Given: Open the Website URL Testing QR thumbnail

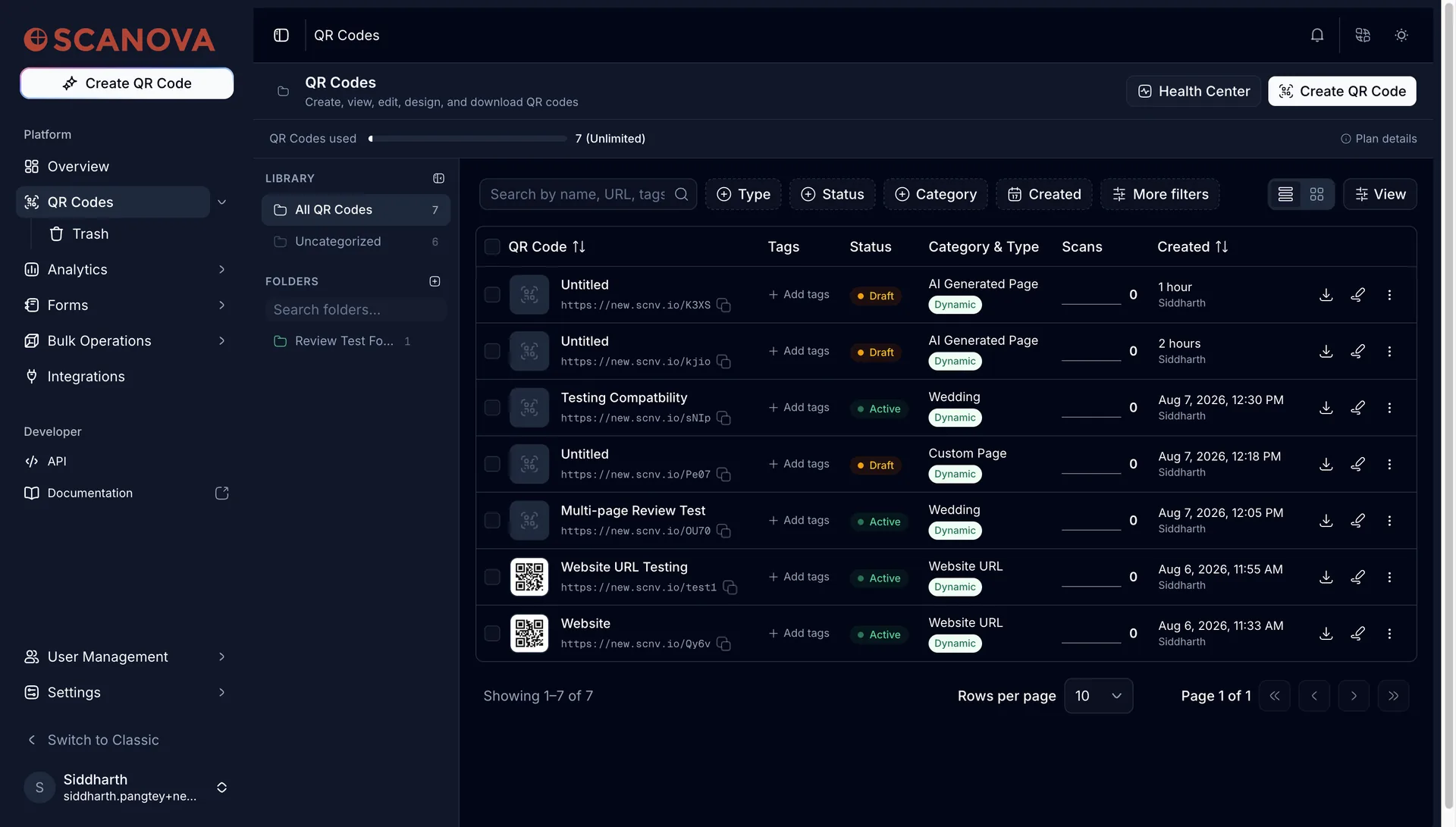Looking at the screenshot, I should [x=529, y=578].
